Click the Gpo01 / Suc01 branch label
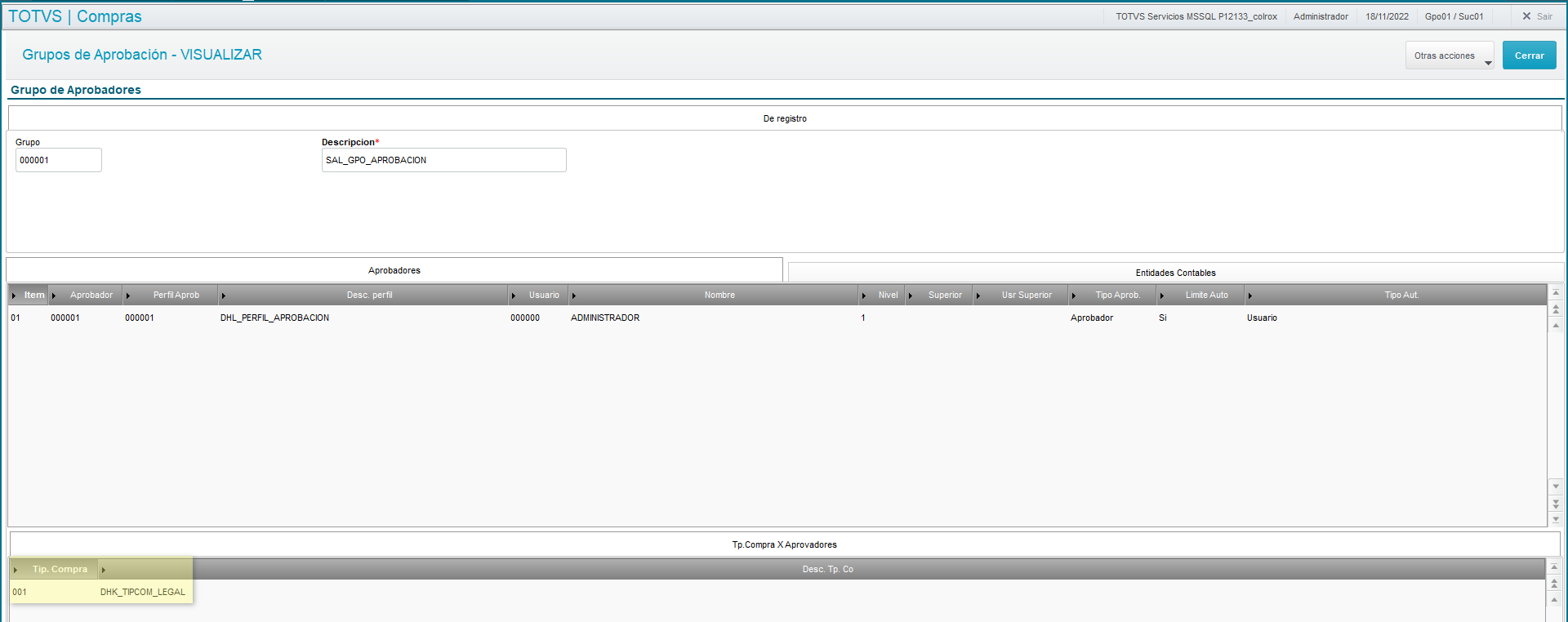Viewport: 1568px width, 622px height. pos(1454,16)
